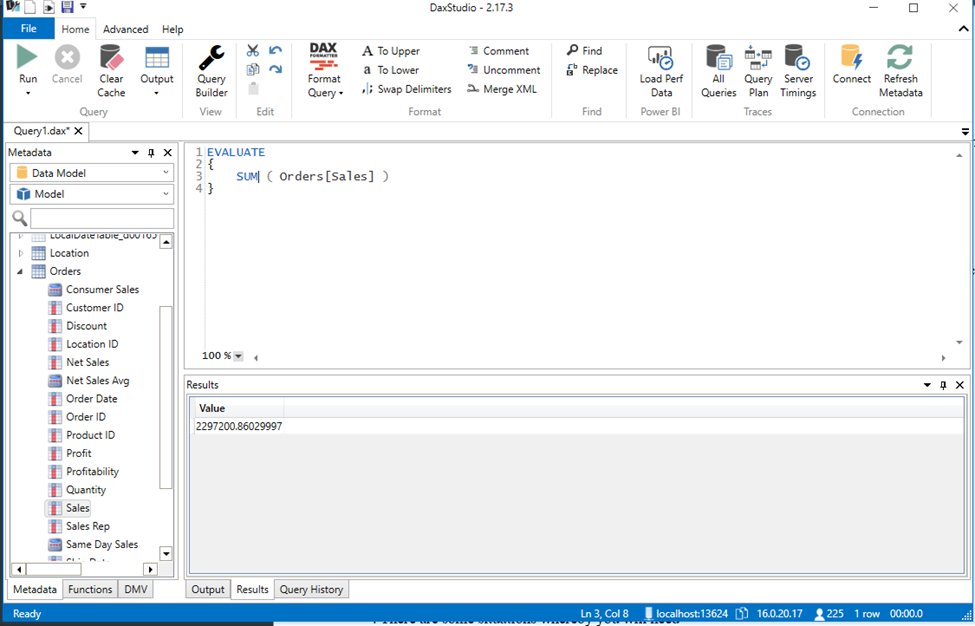This screenshot has width=975, height=626.
Task: Enable the All Queries trace
Action: 719,71
